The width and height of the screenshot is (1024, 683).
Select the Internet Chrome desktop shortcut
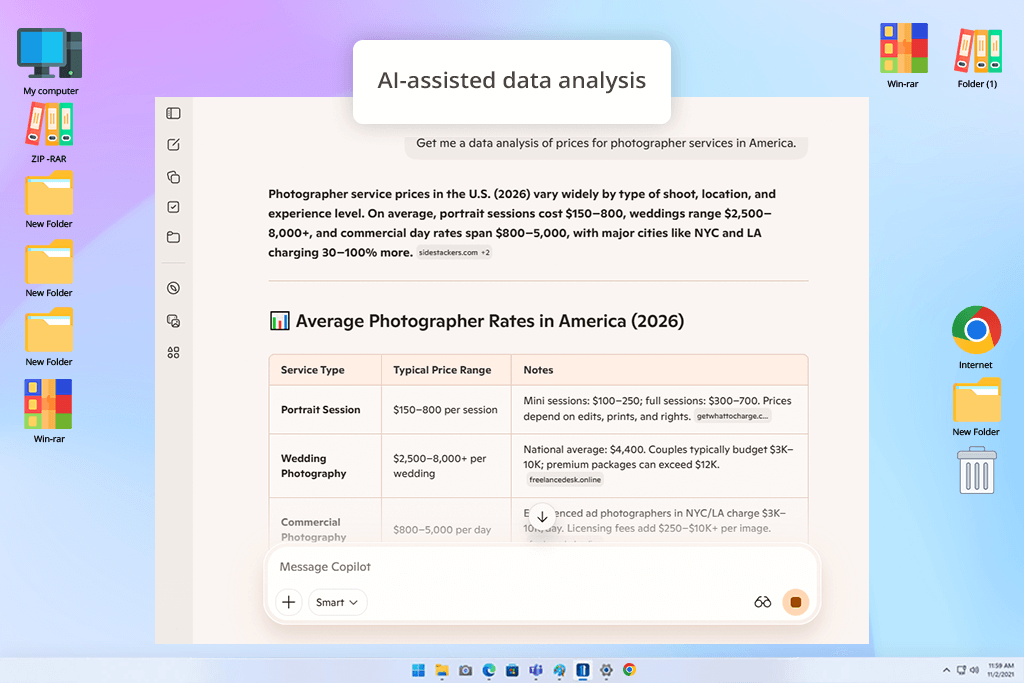point(976,338)
